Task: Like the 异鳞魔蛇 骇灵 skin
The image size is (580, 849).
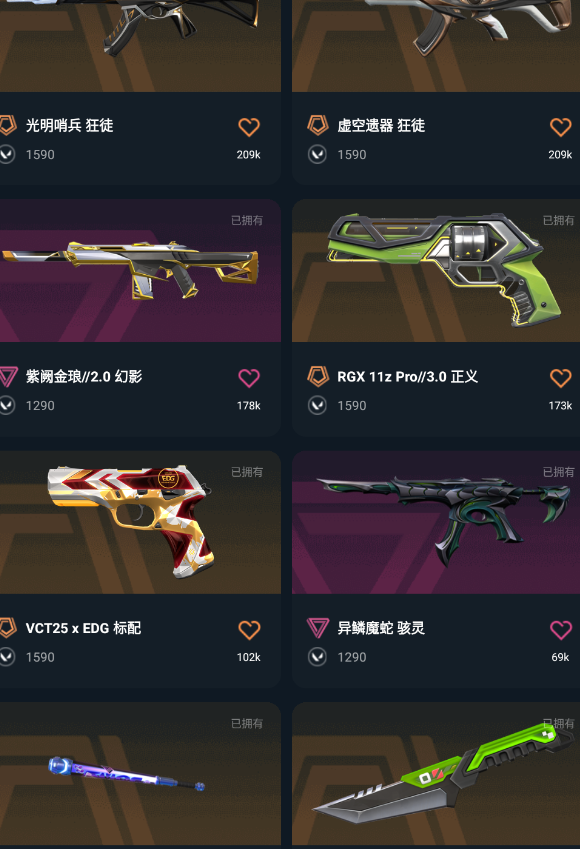Action: (x=561, y=630)
